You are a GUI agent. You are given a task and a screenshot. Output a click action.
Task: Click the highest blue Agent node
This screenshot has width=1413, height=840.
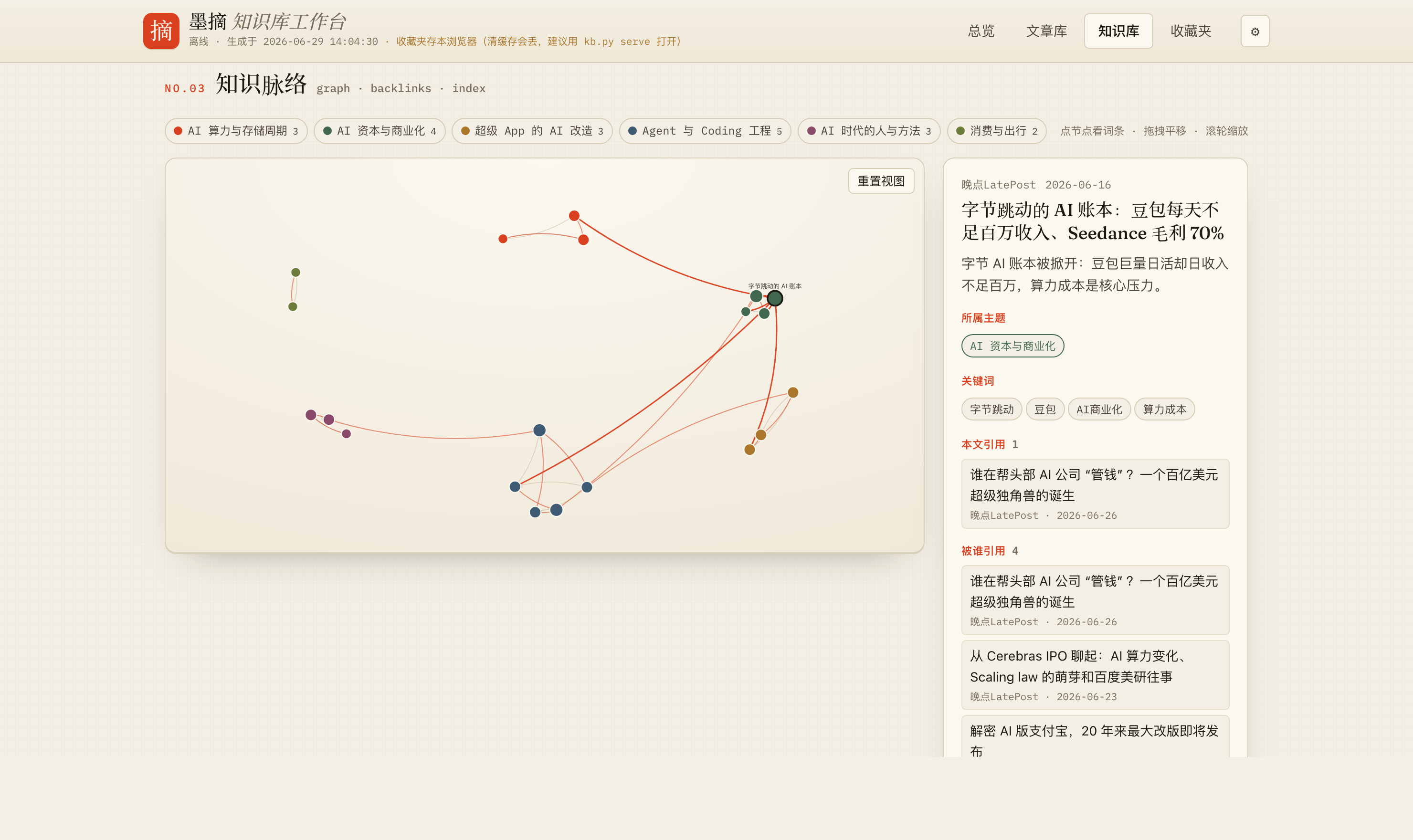(x=539, y=430)
